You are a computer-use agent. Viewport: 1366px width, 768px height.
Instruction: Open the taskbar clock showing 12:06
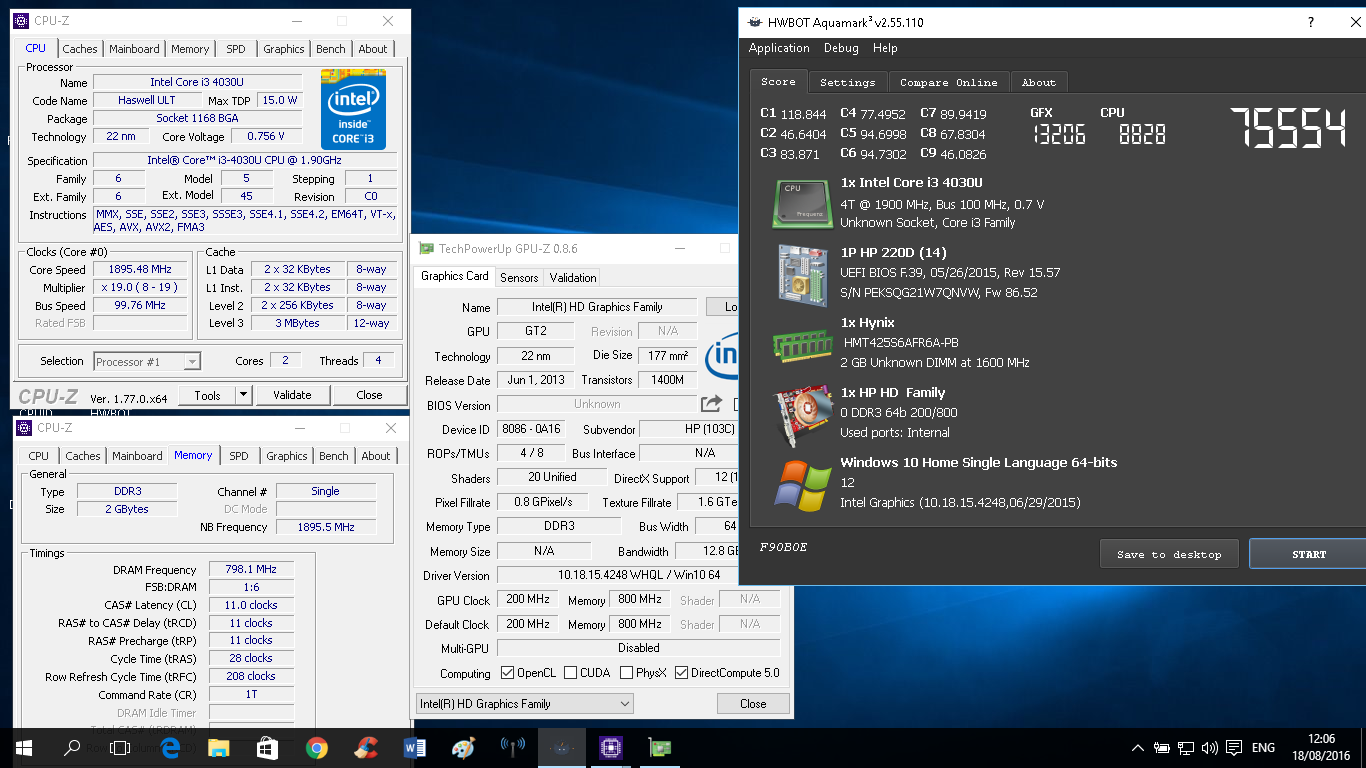[x=1322, y=747]
